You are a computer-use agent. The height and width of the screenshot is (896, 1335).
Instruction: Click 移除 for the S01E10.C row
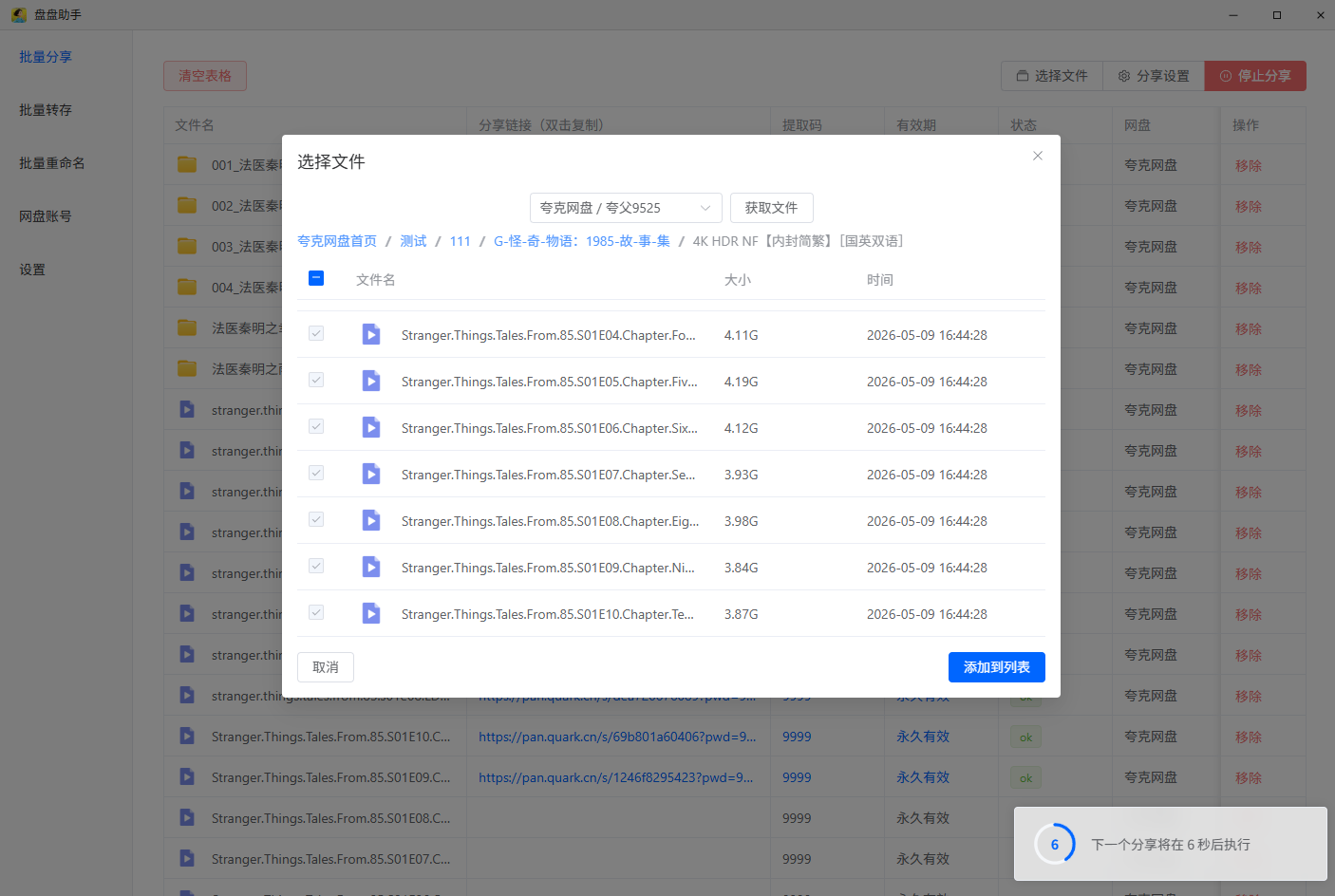pos(1249,737)
